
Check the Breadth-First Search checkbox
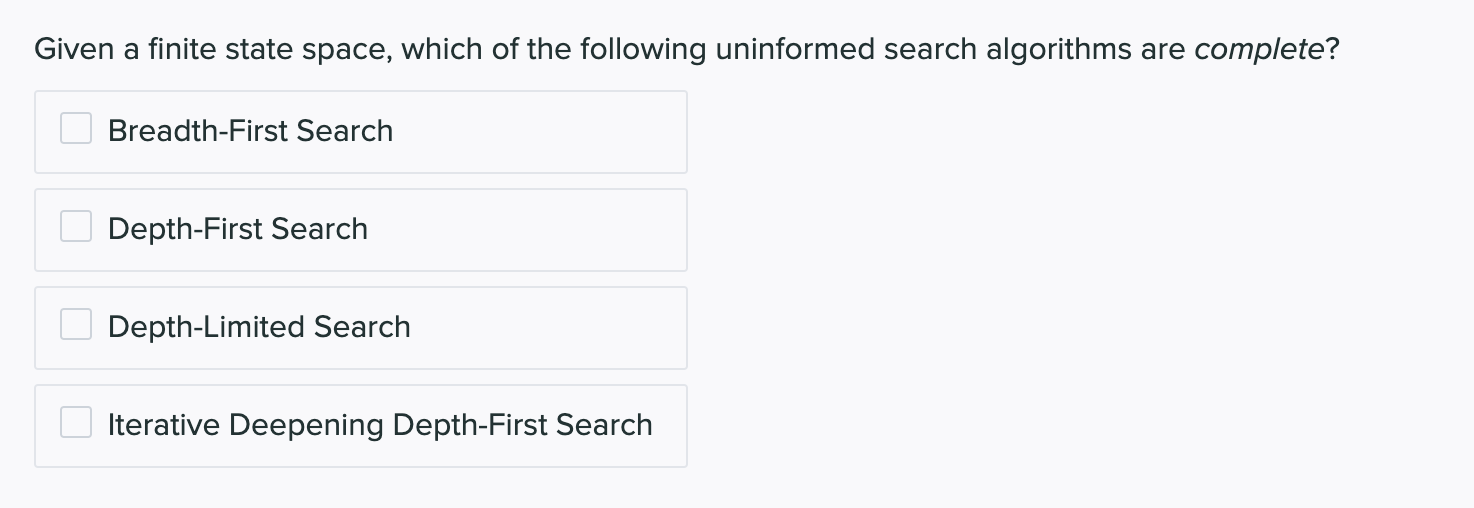pos(76,129)
